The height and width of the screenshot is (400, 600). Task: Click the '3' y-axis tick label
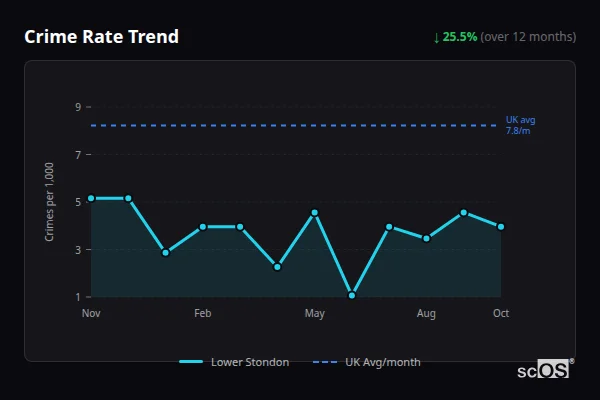78,250
